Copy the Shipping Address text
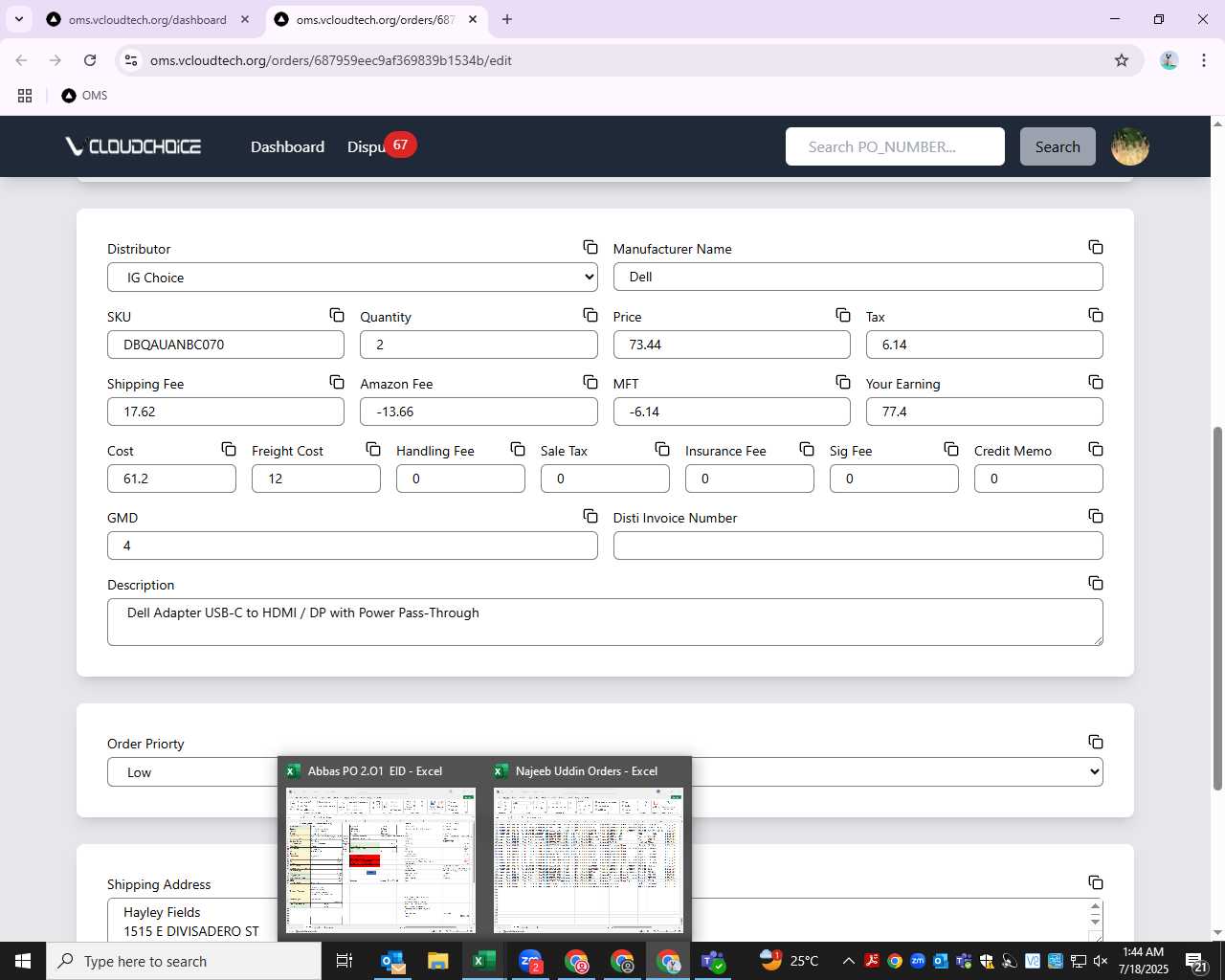 coord(1096,882)
